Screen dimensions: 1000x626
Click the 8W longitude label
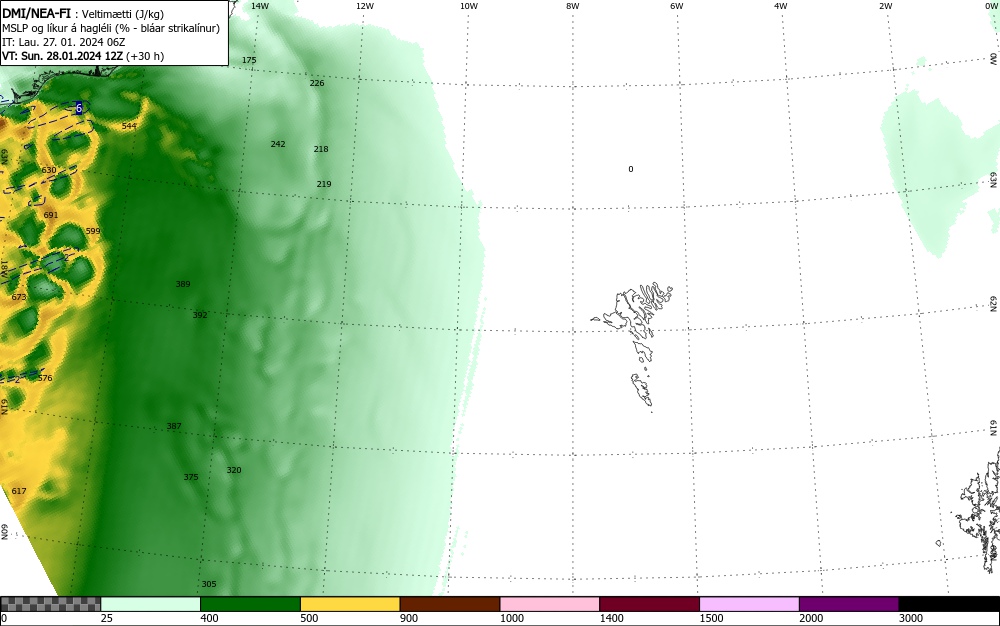(x=573, y=6)
